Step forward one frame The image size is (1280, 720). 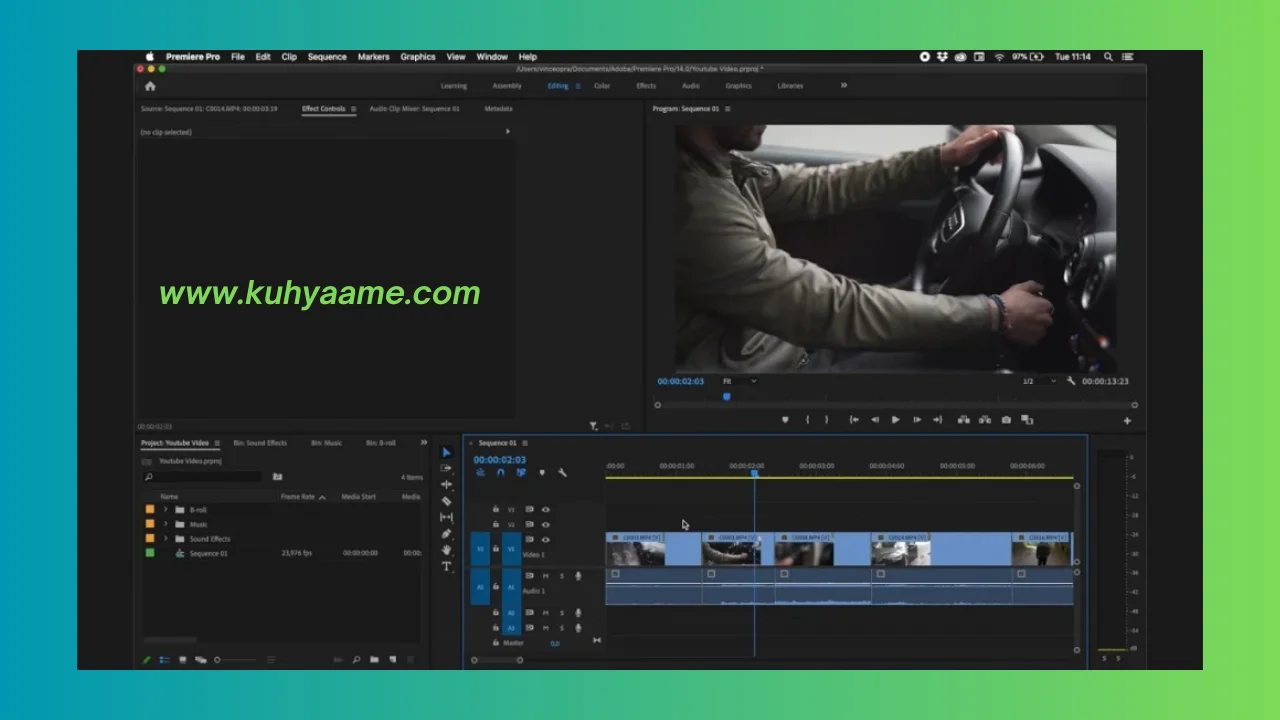[916, 420]
